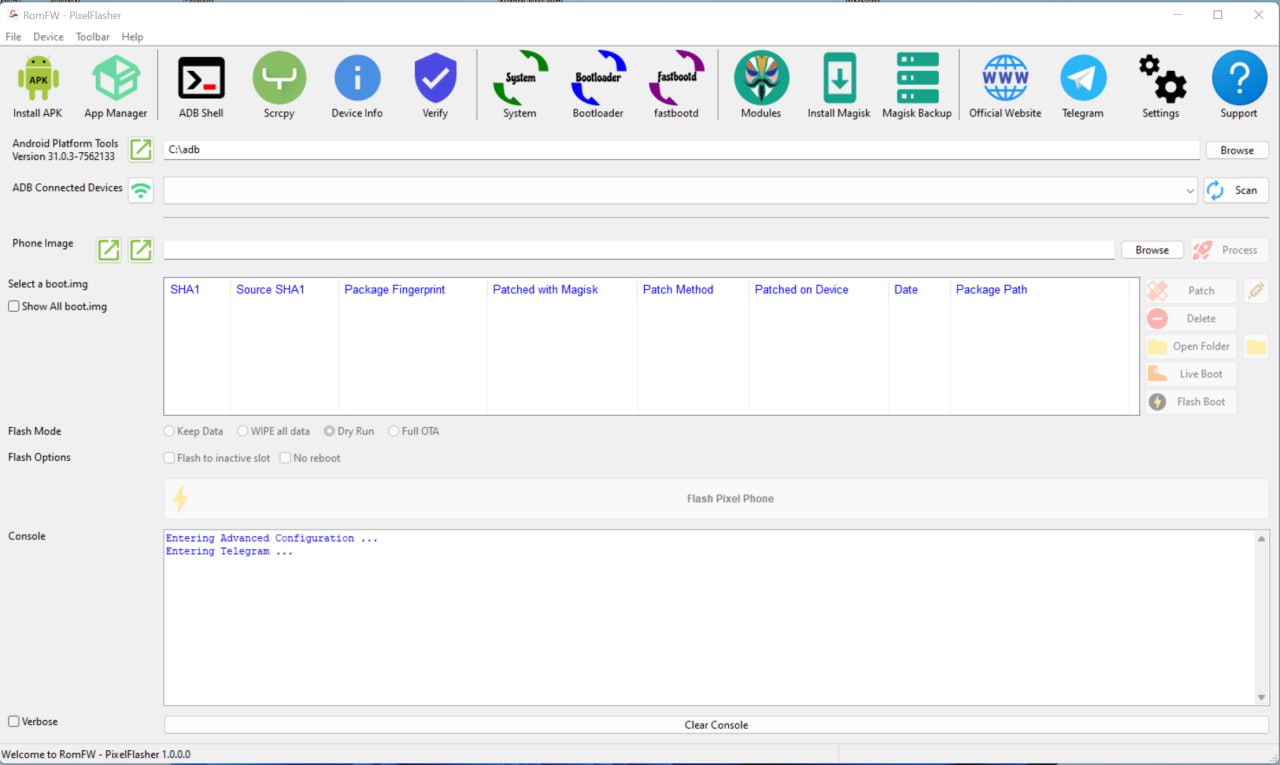Click folder icon right of Open Folder
This screenshot has height=765, width=1280.
click(1256, 346)
